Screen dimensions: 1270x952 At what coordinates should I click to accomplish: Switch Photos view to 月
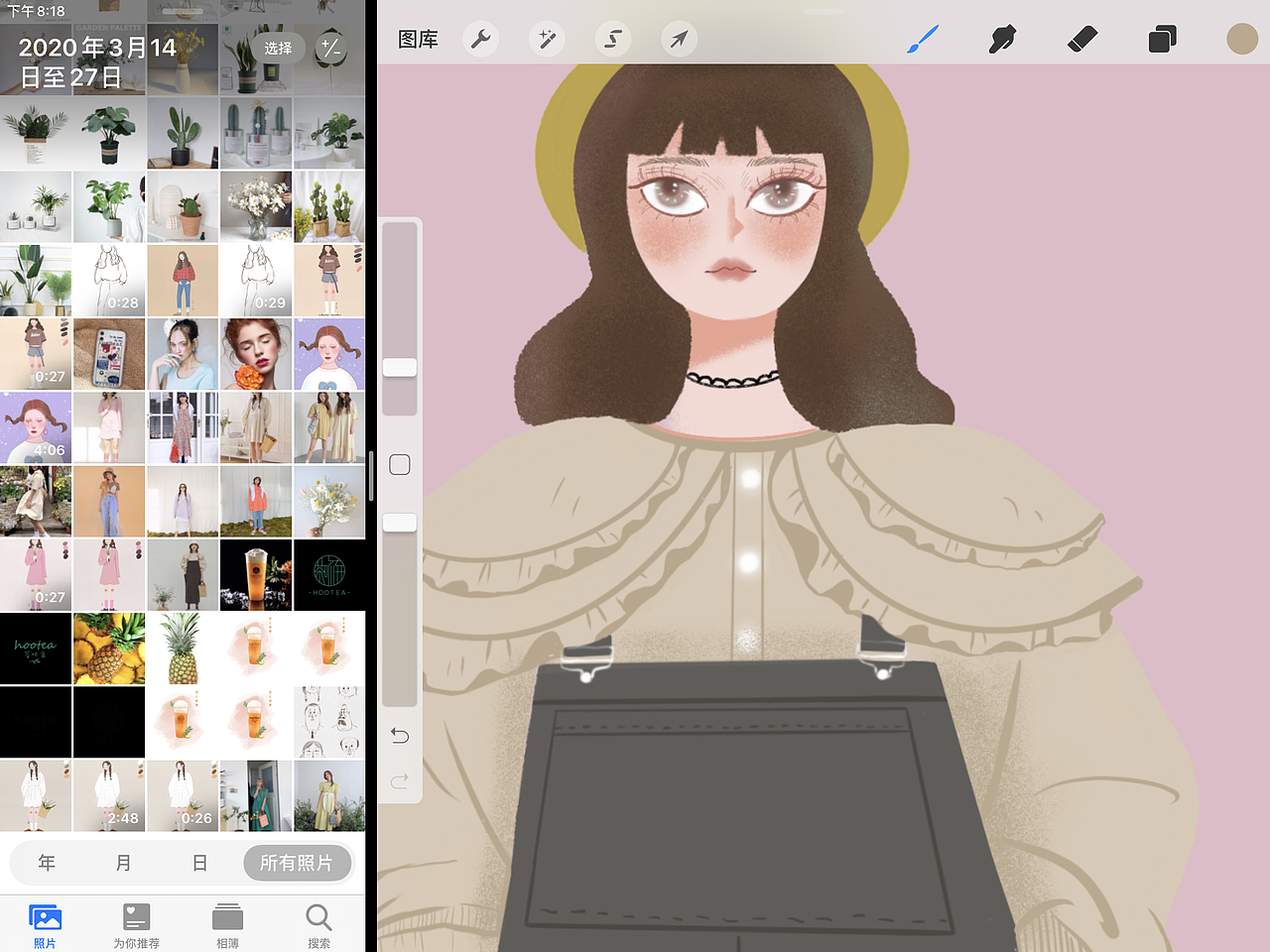click(123, 863)
